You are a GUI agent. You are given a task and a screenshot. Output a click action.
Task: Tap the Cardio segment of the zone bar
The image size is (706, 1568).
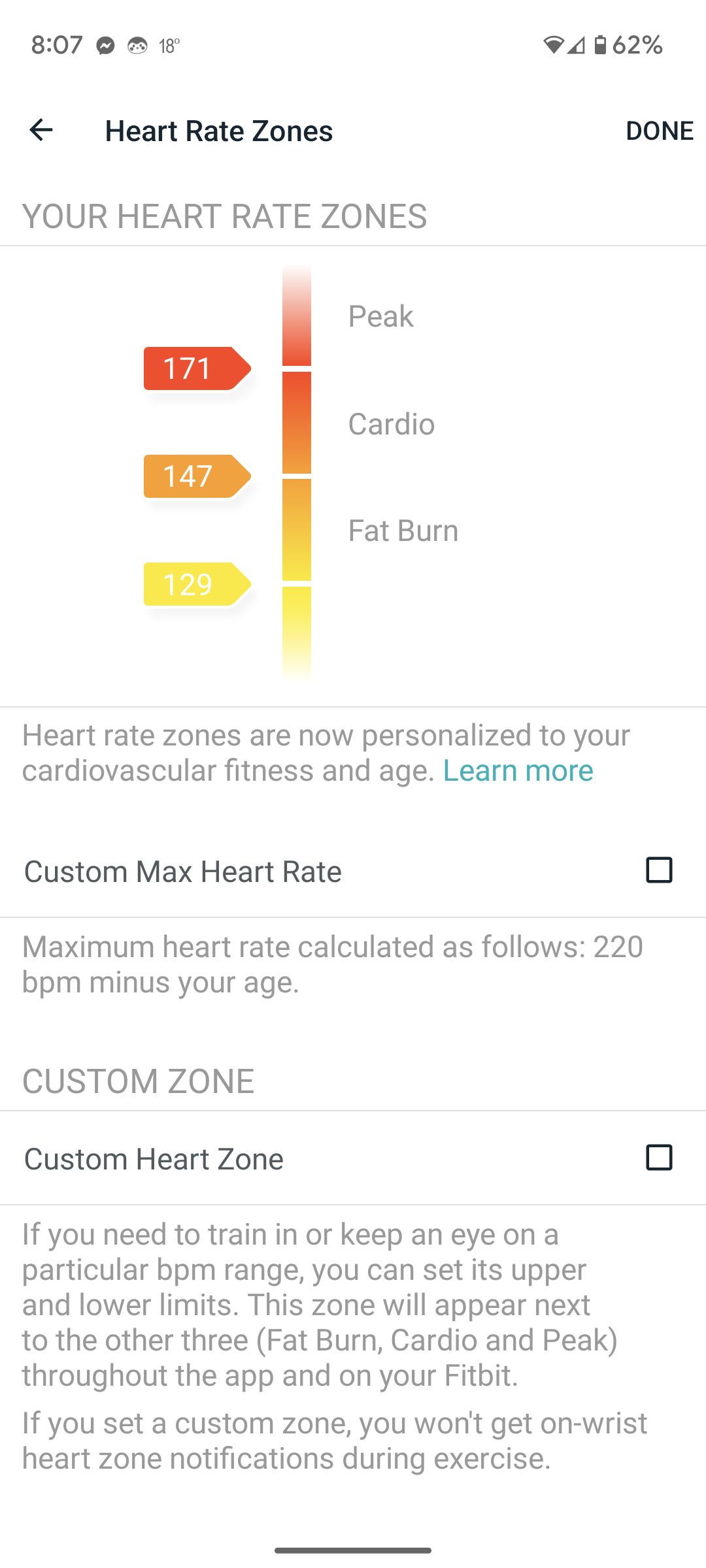(x=297, y=423)
